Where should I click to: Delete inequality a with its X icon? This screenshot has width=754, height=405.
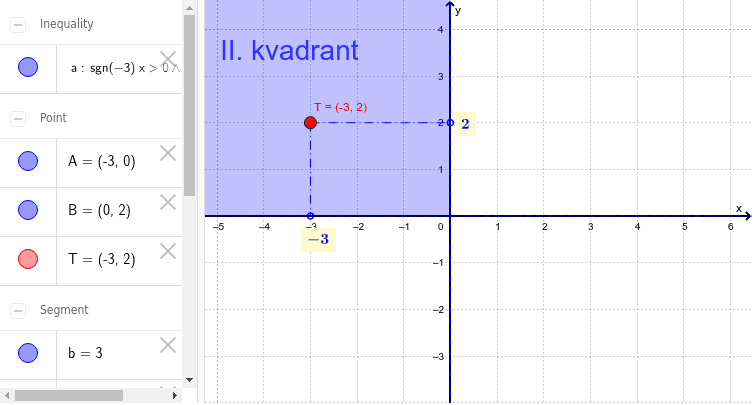point(168,59)
